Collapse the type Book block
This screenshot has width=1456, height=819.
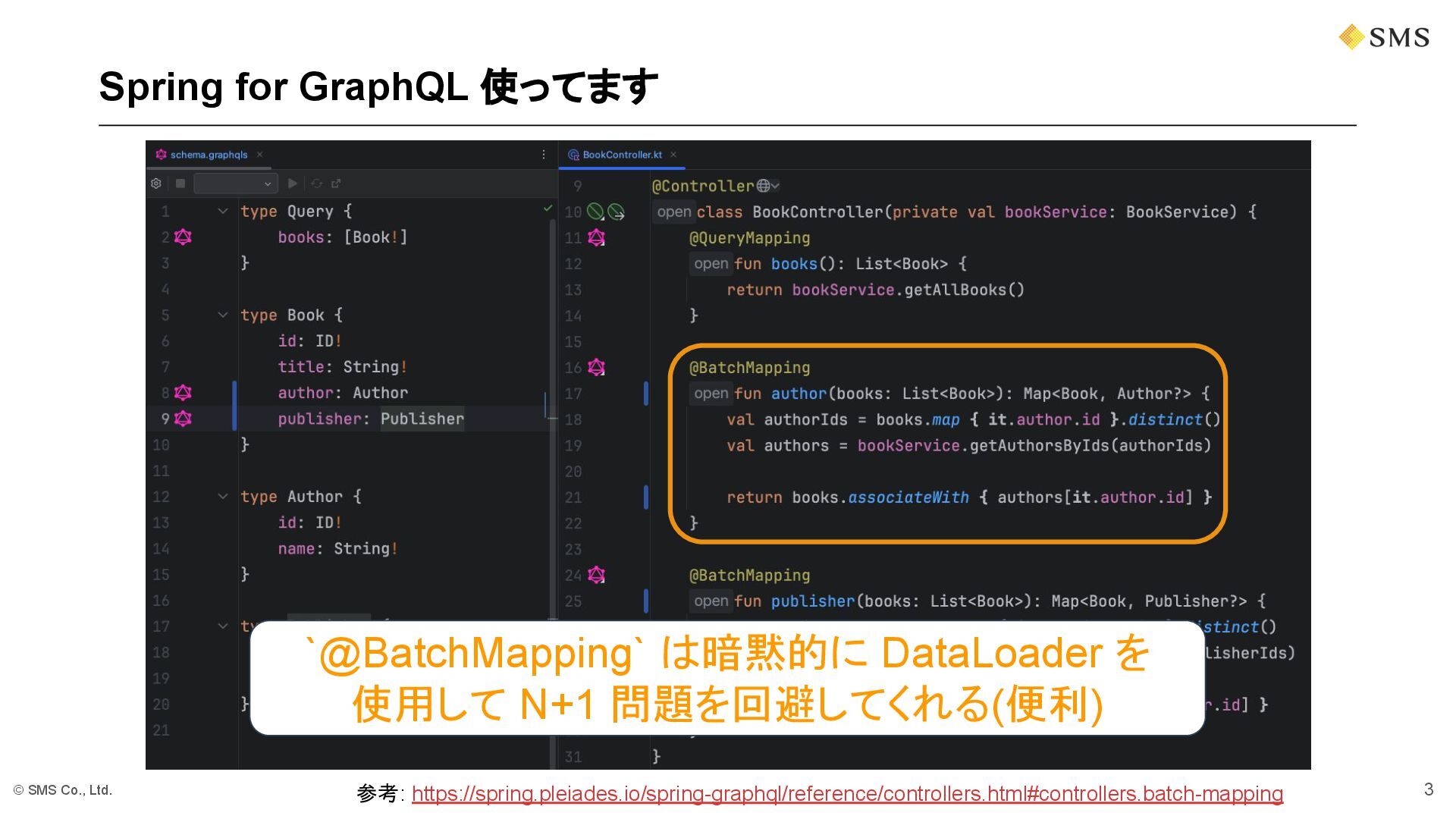(x=223, y=315)
